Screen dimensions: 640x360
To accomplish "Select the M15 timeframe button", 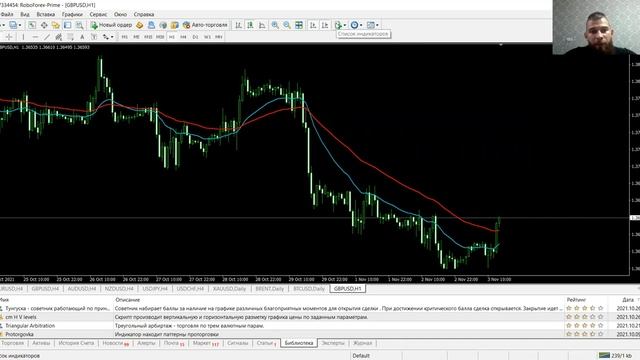I will click(148, 37).
